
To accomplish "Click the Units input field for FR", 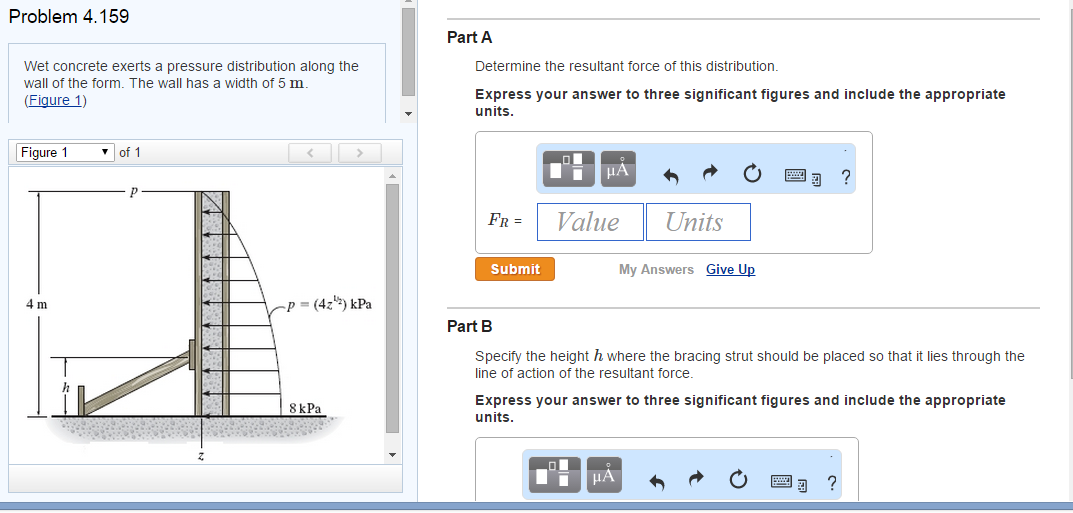I will (x=698, y=222).
